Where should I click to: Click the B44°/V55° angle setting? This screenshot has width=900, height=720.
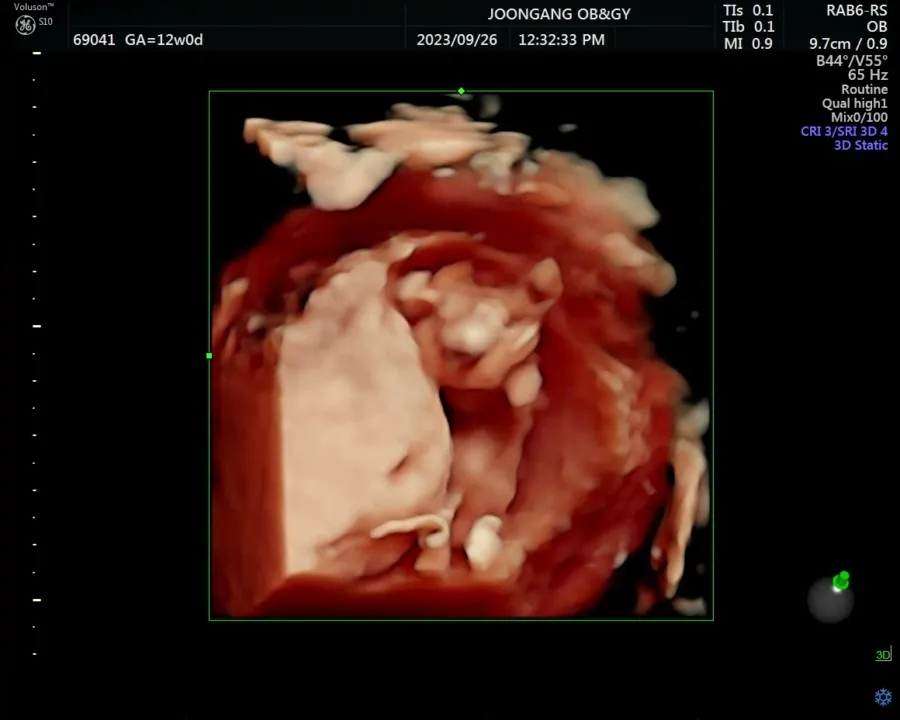coord(852,60)
